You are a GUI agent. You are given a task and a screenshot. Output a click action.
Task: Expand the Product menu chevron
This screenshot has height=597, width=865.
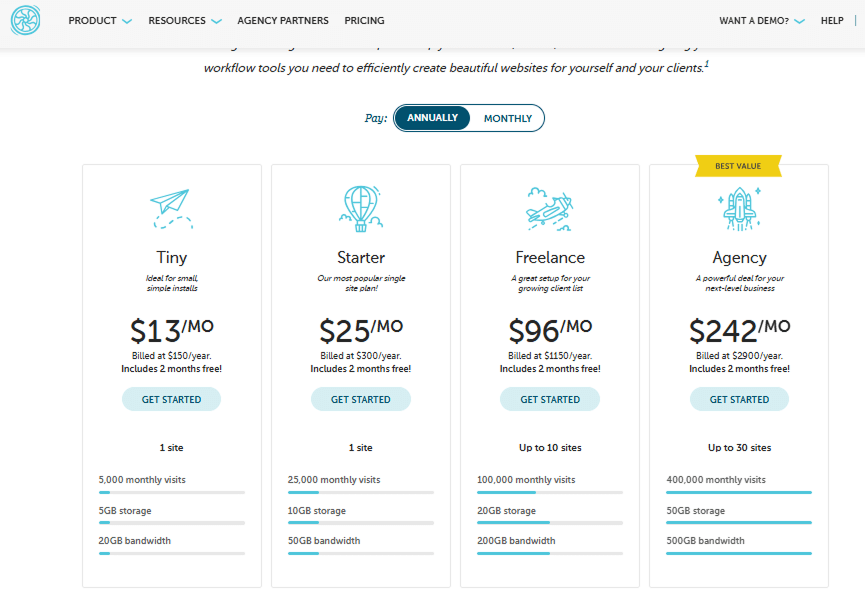[127, 22]
